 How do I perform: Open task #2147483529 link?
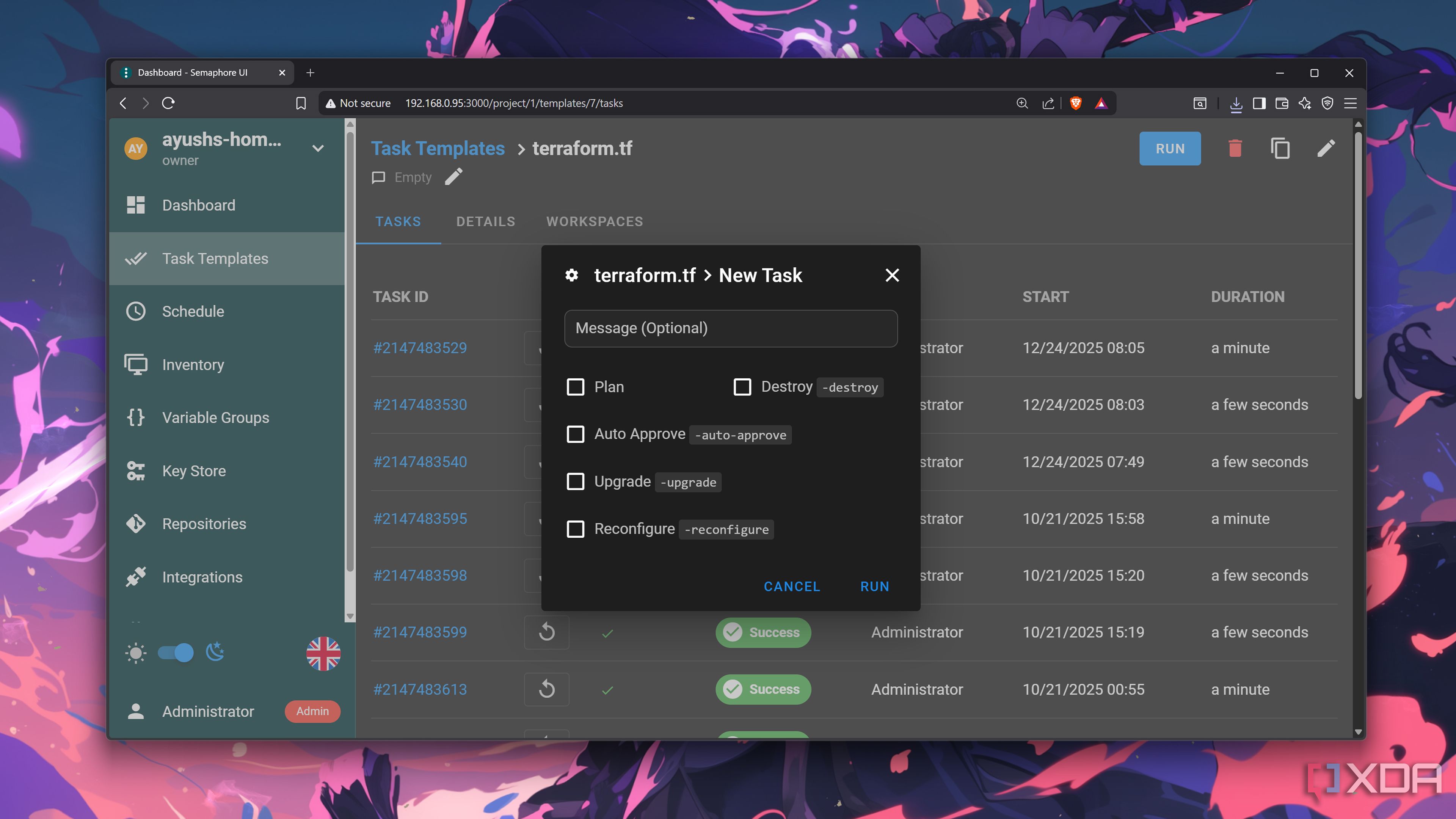(x=420, y=348)
